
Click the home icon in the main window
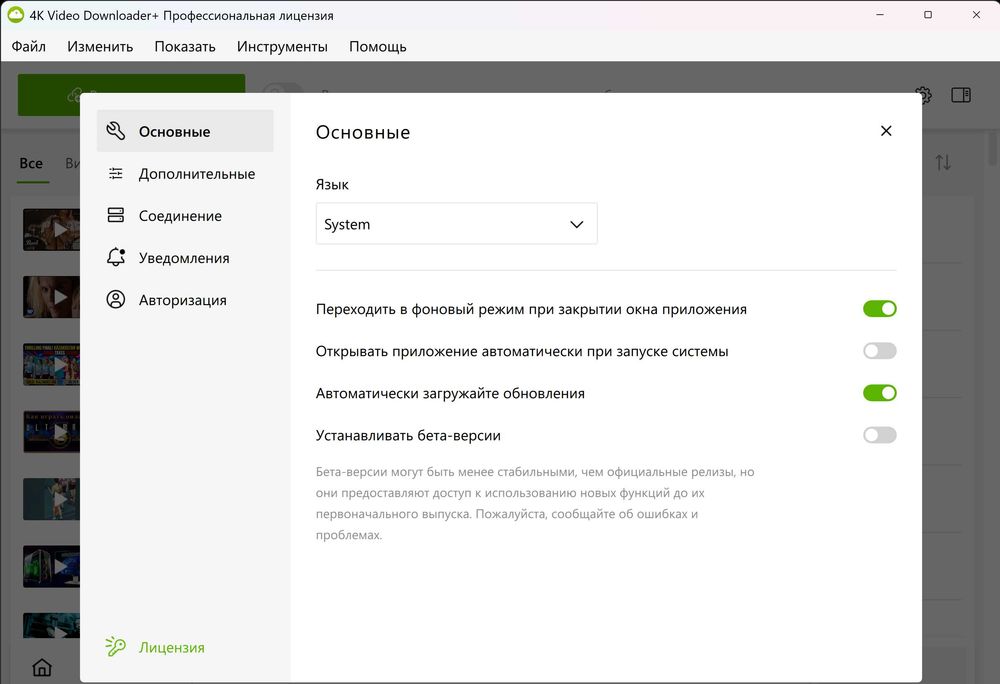pyautogui.click(x=42, y=667)
